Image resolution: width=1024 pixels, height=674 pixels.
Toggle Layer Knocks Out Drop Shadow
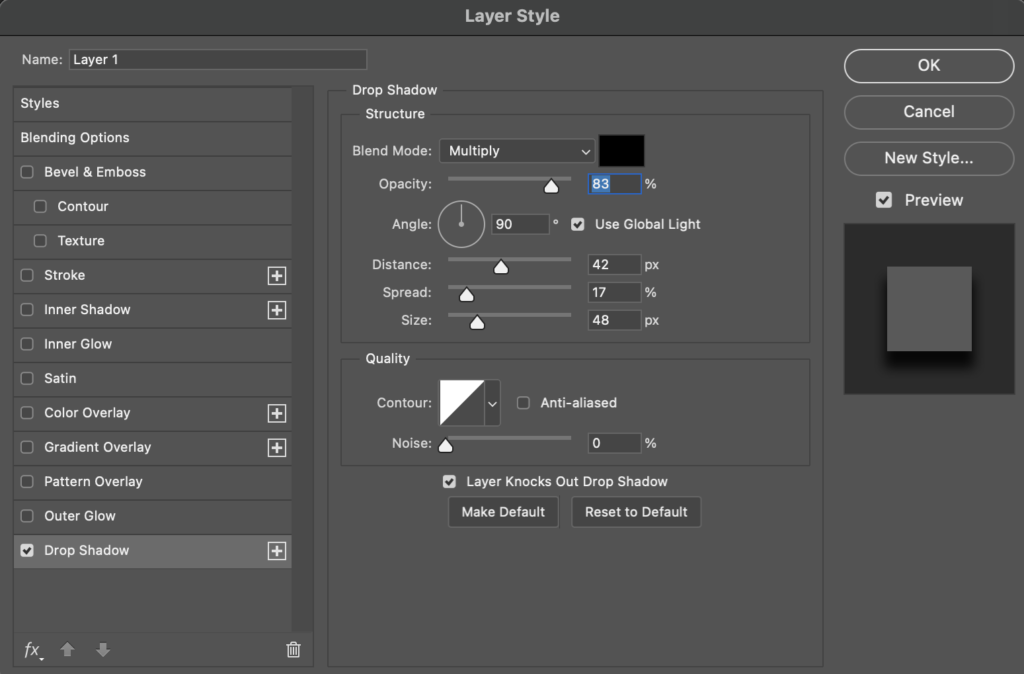pos(449,482)
